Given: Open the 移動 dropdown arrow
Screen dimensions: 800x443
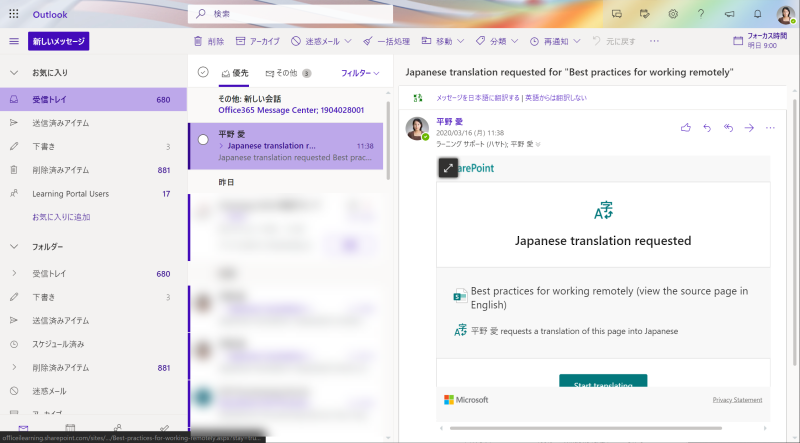Looking at the screenshot, I should 460,41.
